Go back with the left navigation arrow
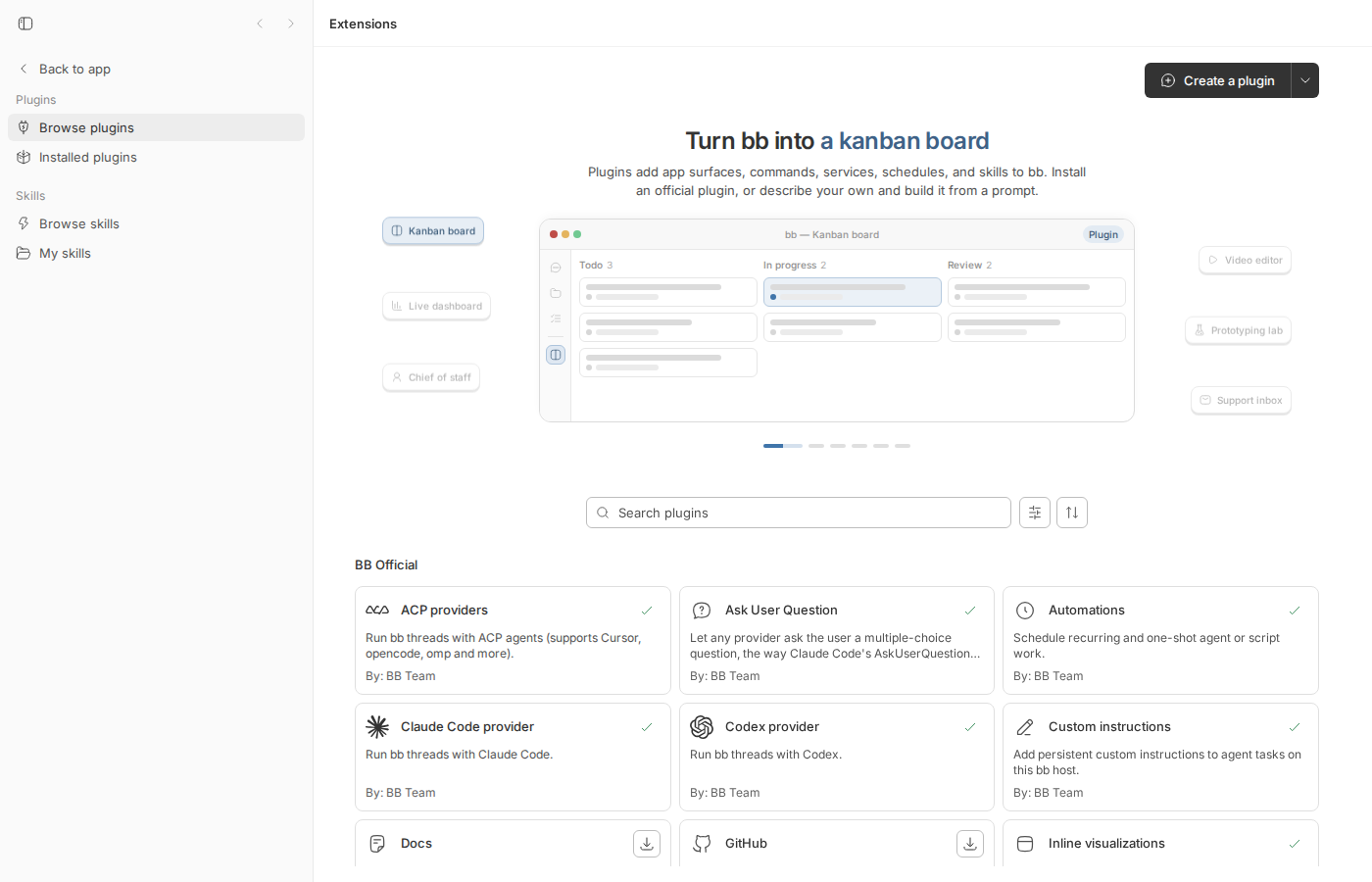The image size is (1372, 882). point(260,24)
